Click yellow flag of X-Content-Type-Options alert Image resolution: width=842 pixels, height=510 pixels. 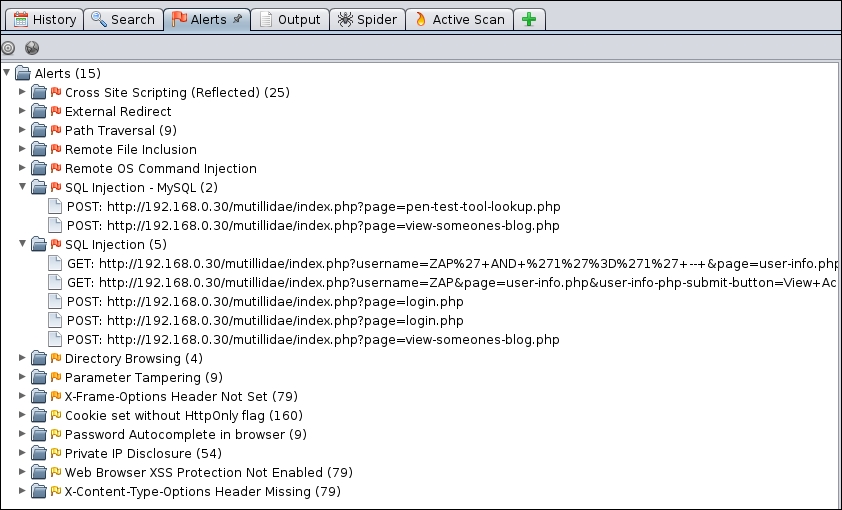(x=56, y=492)
